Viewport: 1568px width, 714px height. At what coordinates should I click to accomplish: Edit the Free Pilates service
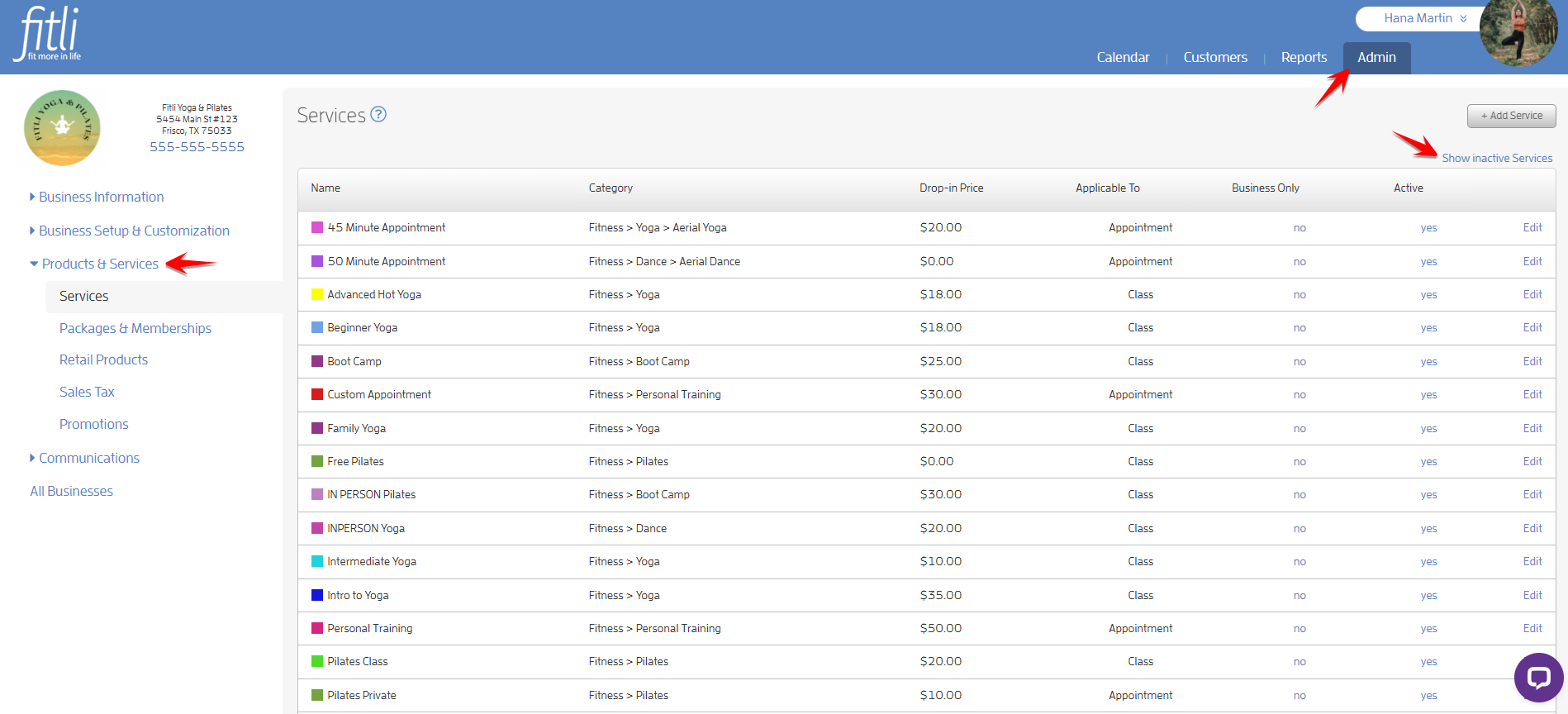tap(1532, 461)
